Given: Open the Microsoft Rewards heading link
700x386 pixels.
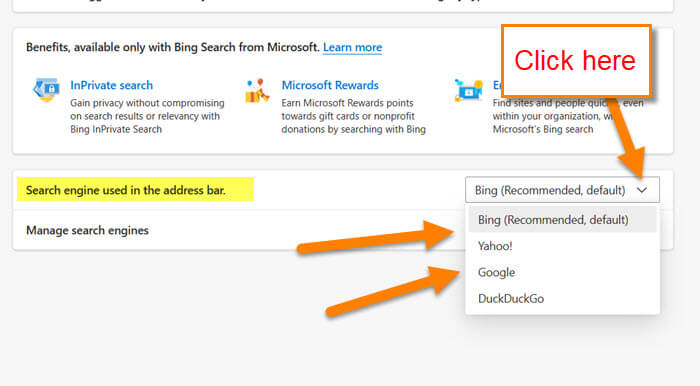Looking at the screenshot, I should tap(330, 85).
